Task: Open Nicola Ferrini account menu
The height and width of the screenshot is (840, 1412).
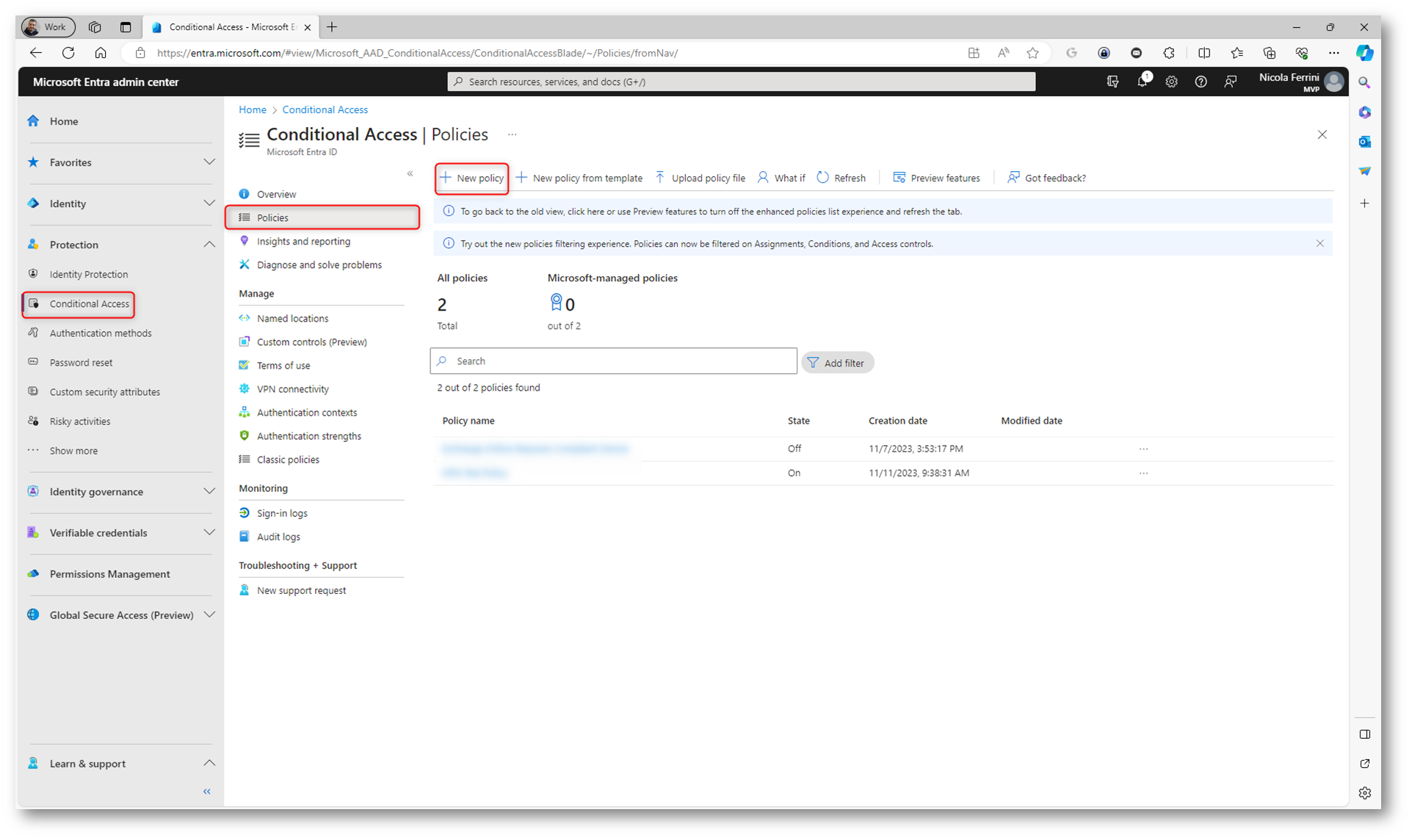Action: point(1301,82)
